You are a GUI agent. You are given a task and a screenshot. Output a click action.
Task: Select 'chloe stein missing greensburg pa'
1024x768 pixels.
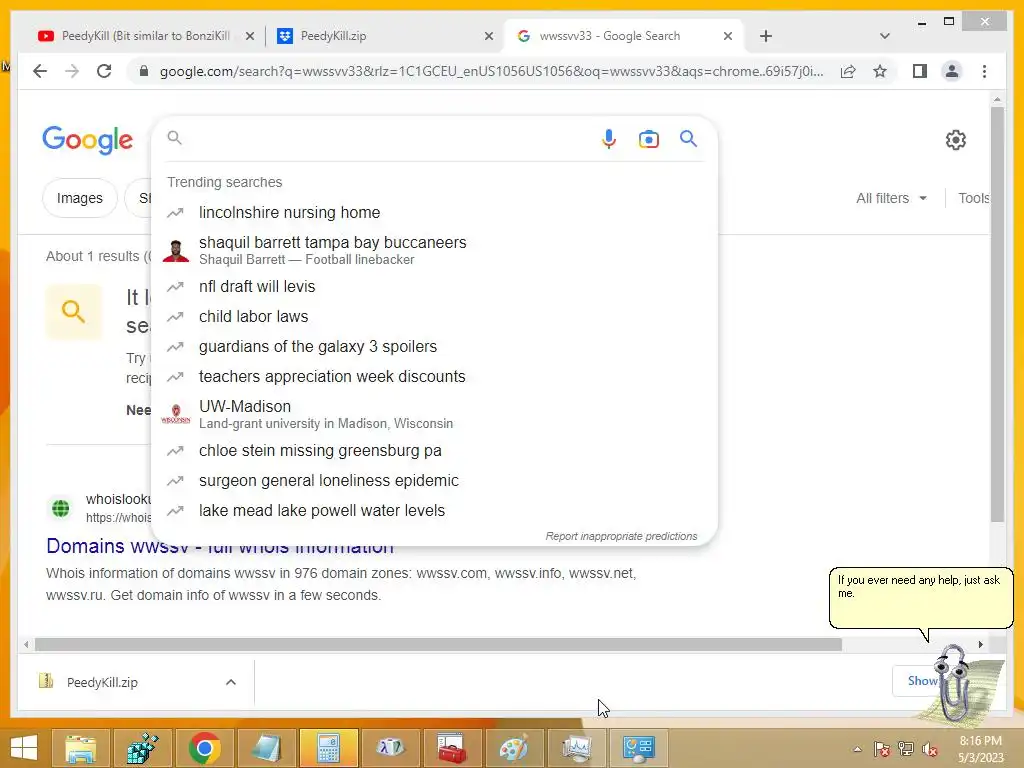pos(434,450)
